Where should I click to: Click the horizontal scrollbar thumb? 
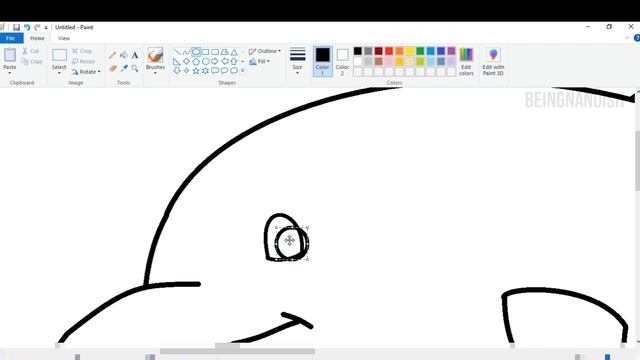(x=237, y=351)
